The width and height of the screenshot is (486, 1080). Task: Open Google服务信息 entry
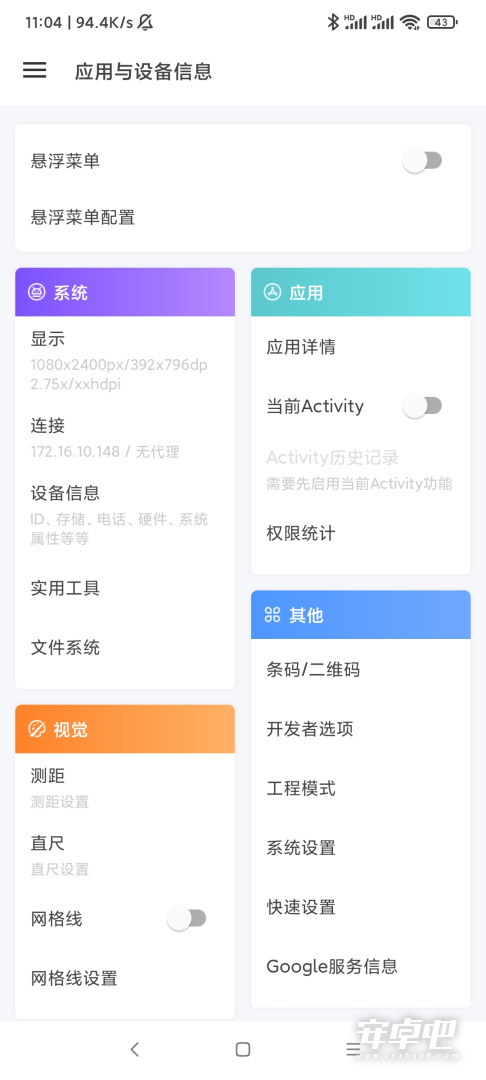click(361, 966)
